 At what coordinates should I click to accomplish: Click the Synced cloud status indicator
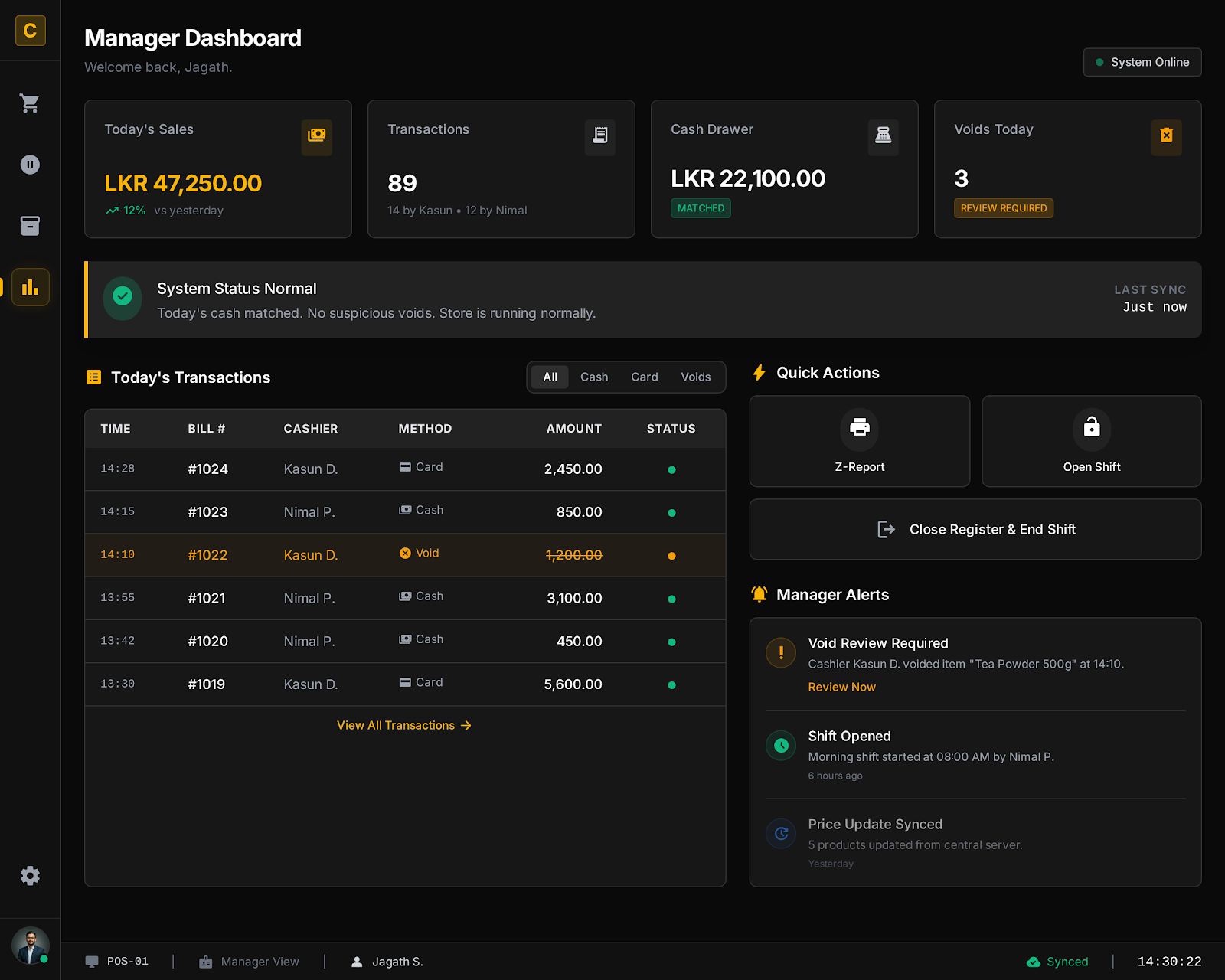(1057, 961)
